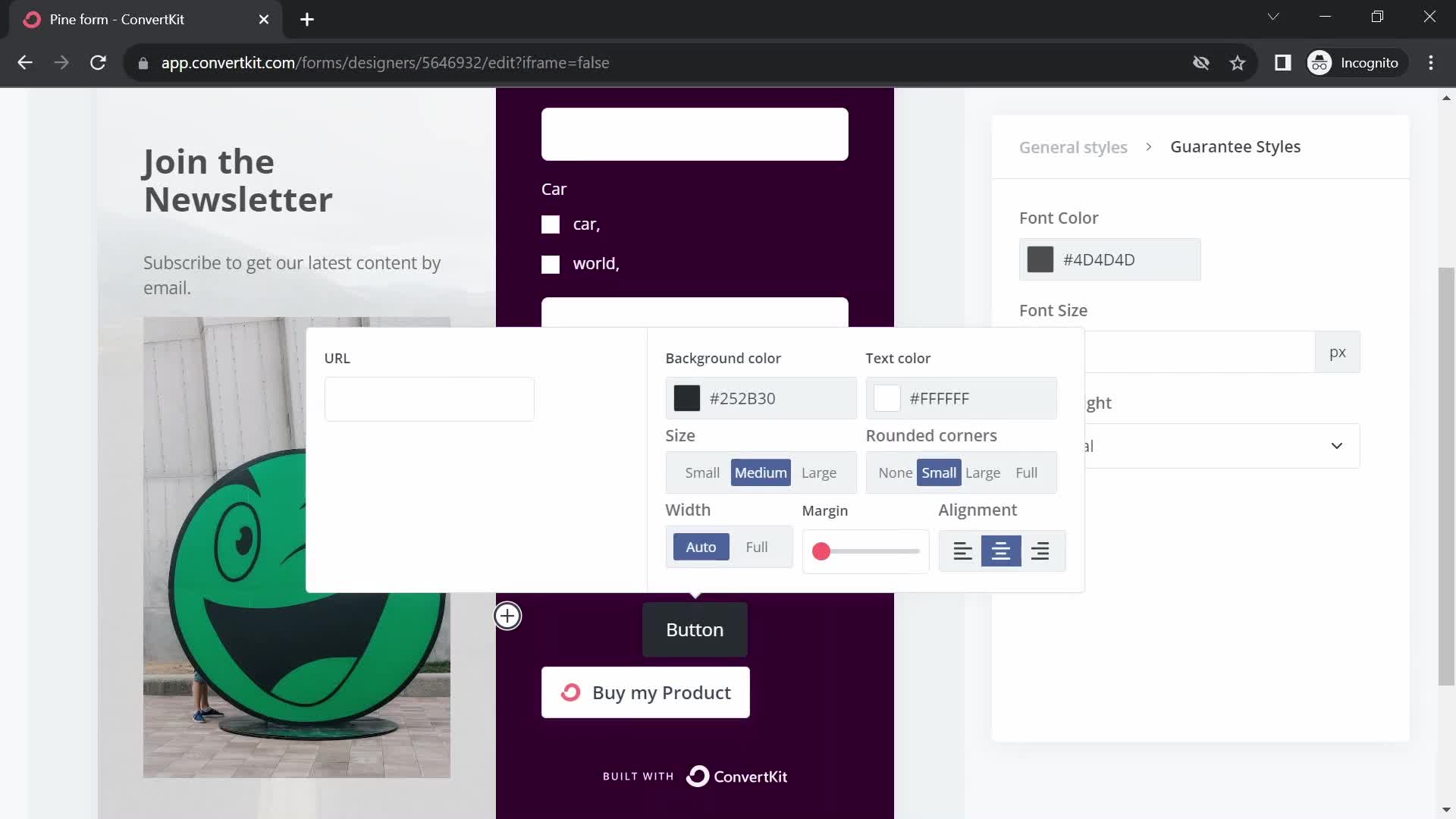Drag the Margin slider control

click(821, 551)
